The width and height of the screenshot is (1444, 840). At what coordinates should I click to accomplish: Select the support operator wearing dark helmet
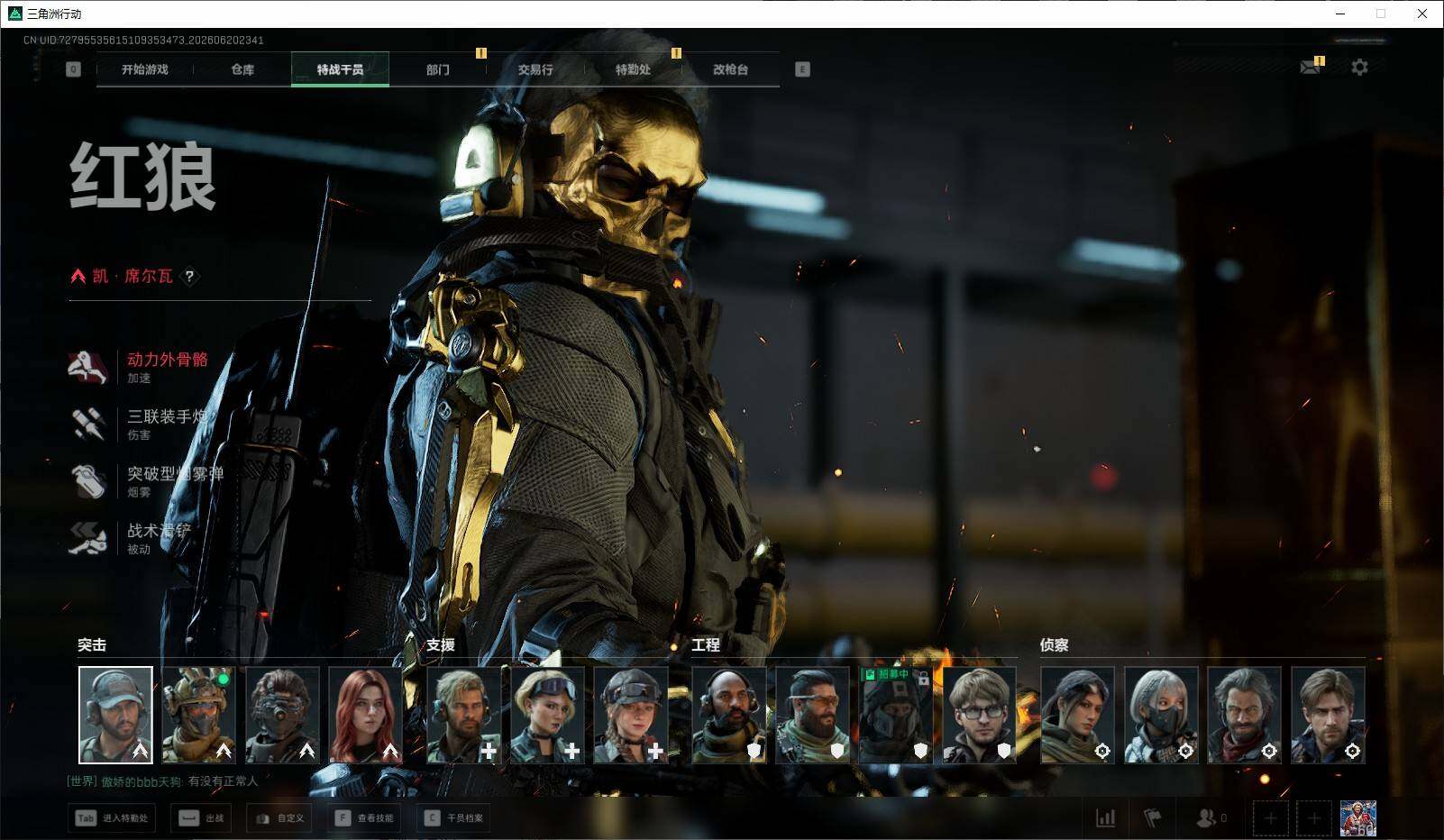(x=631, y=715)
